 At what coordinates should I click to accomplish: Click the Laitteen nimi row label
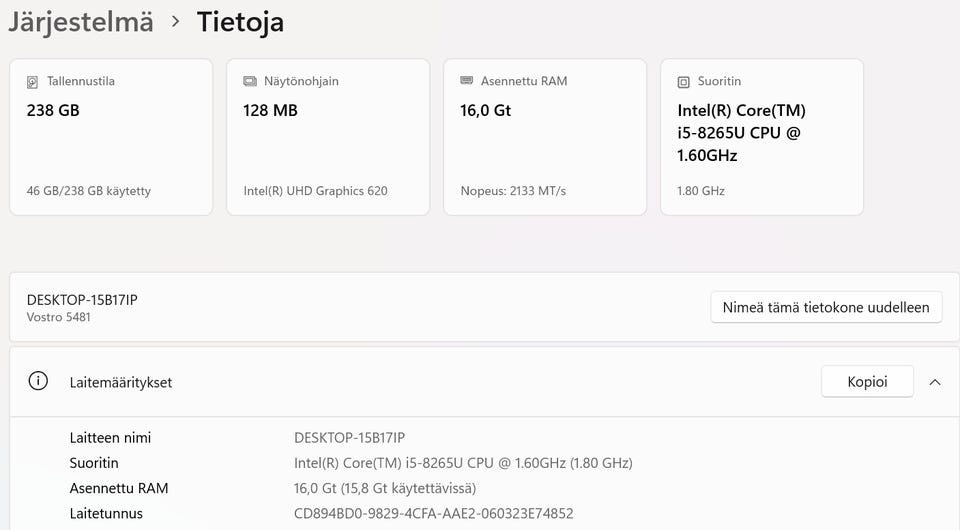pos(110,438)
